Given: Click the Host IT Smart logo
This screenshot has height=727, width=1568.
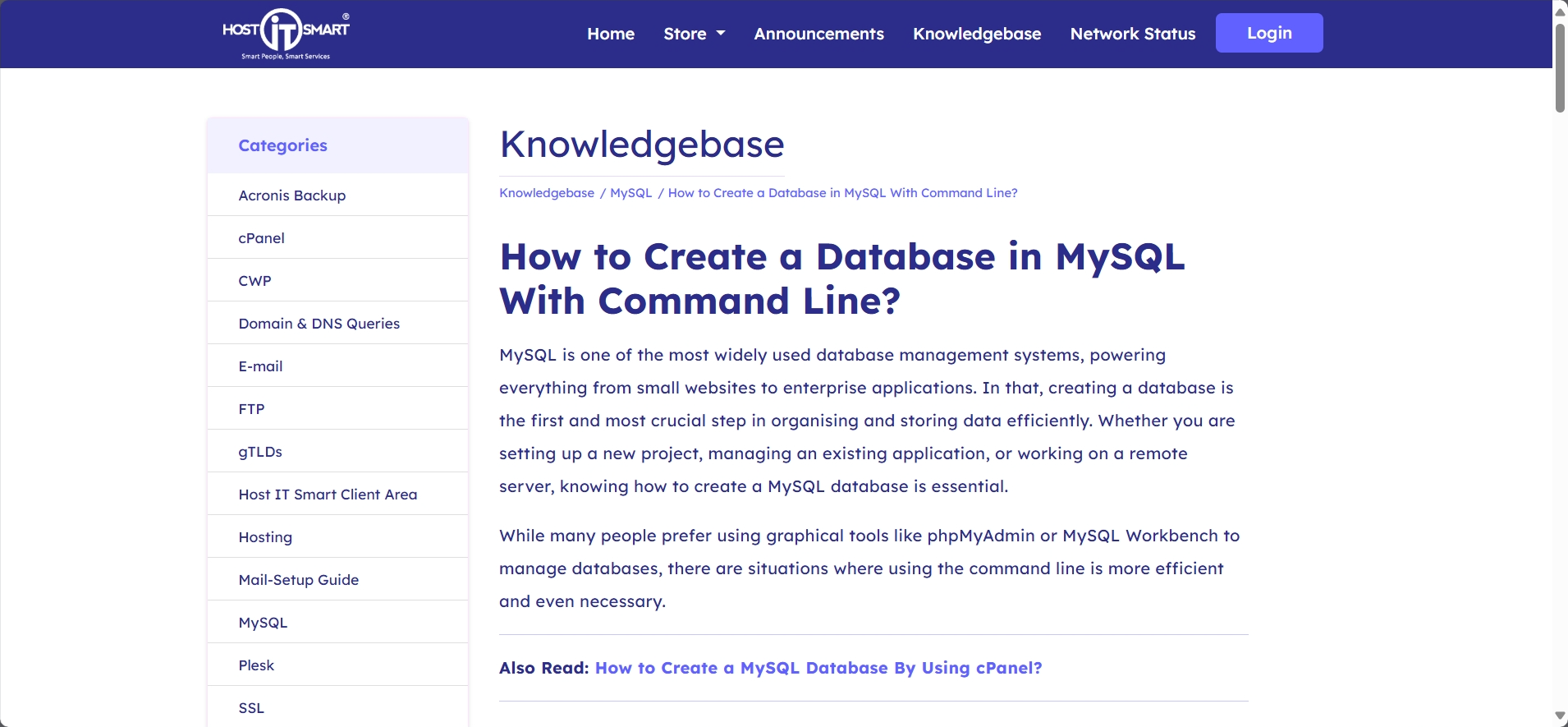Looking at the screenshot, I should click(286, 34).
